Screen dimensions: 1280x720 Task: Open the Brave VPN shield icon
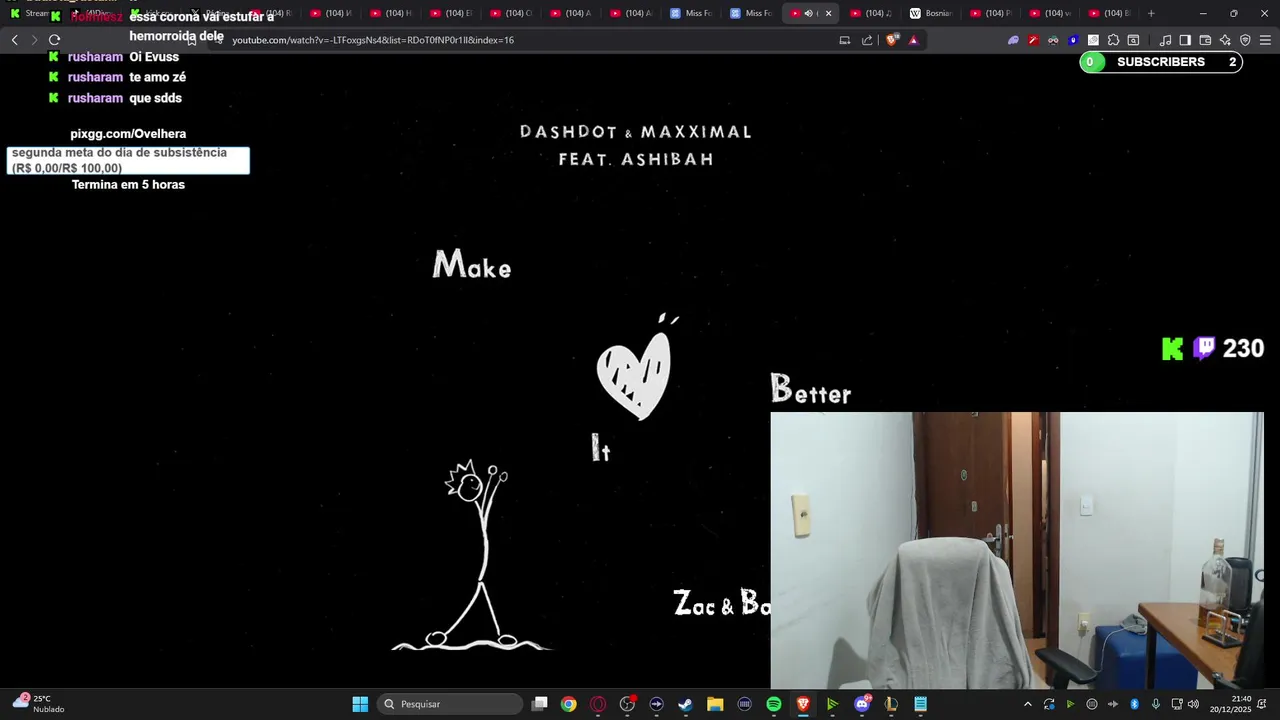tap(1245, 40)
